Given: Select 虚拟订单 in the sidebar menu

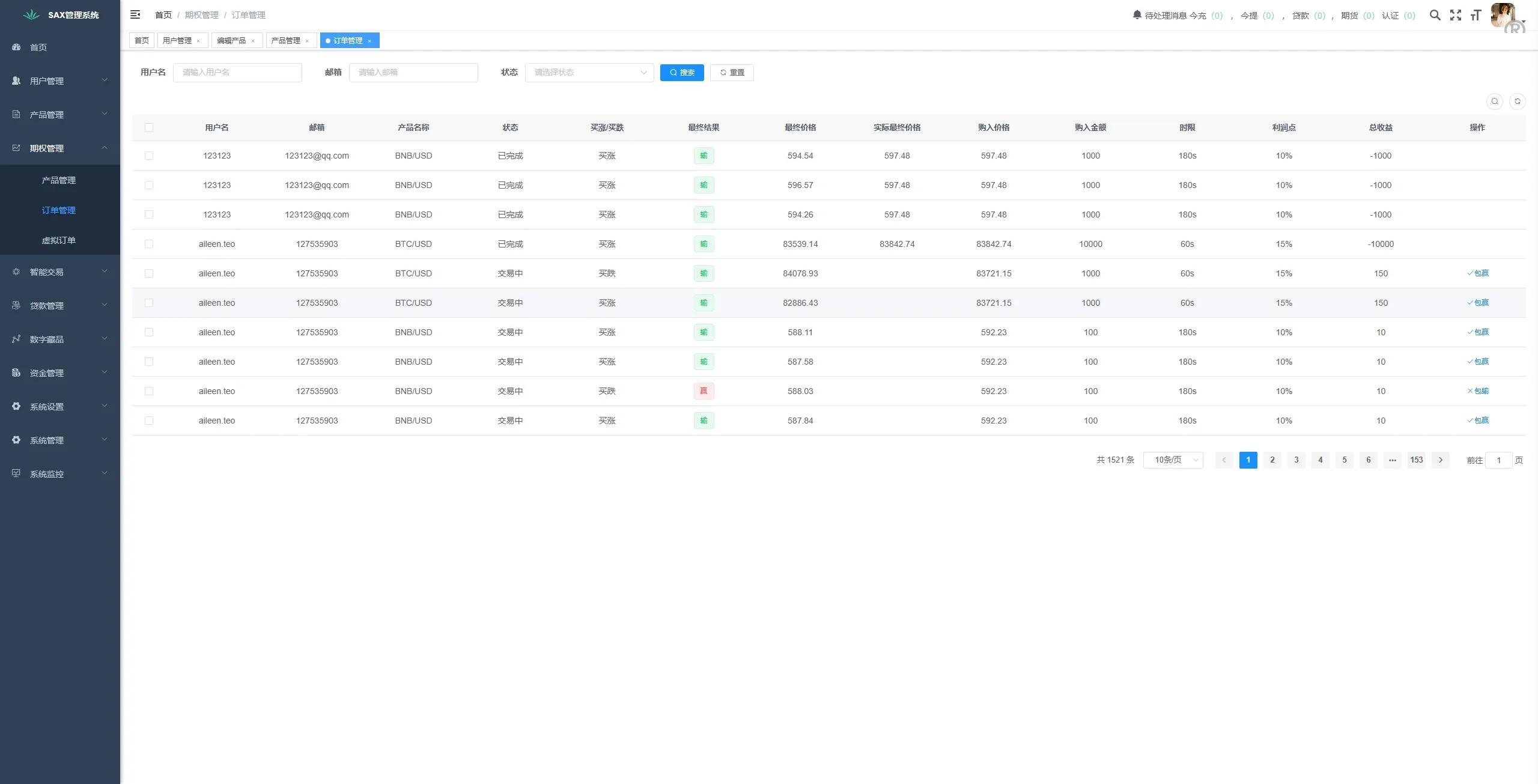Looking at the screenshot, I should pyautogui.click(x=59, y=240).
